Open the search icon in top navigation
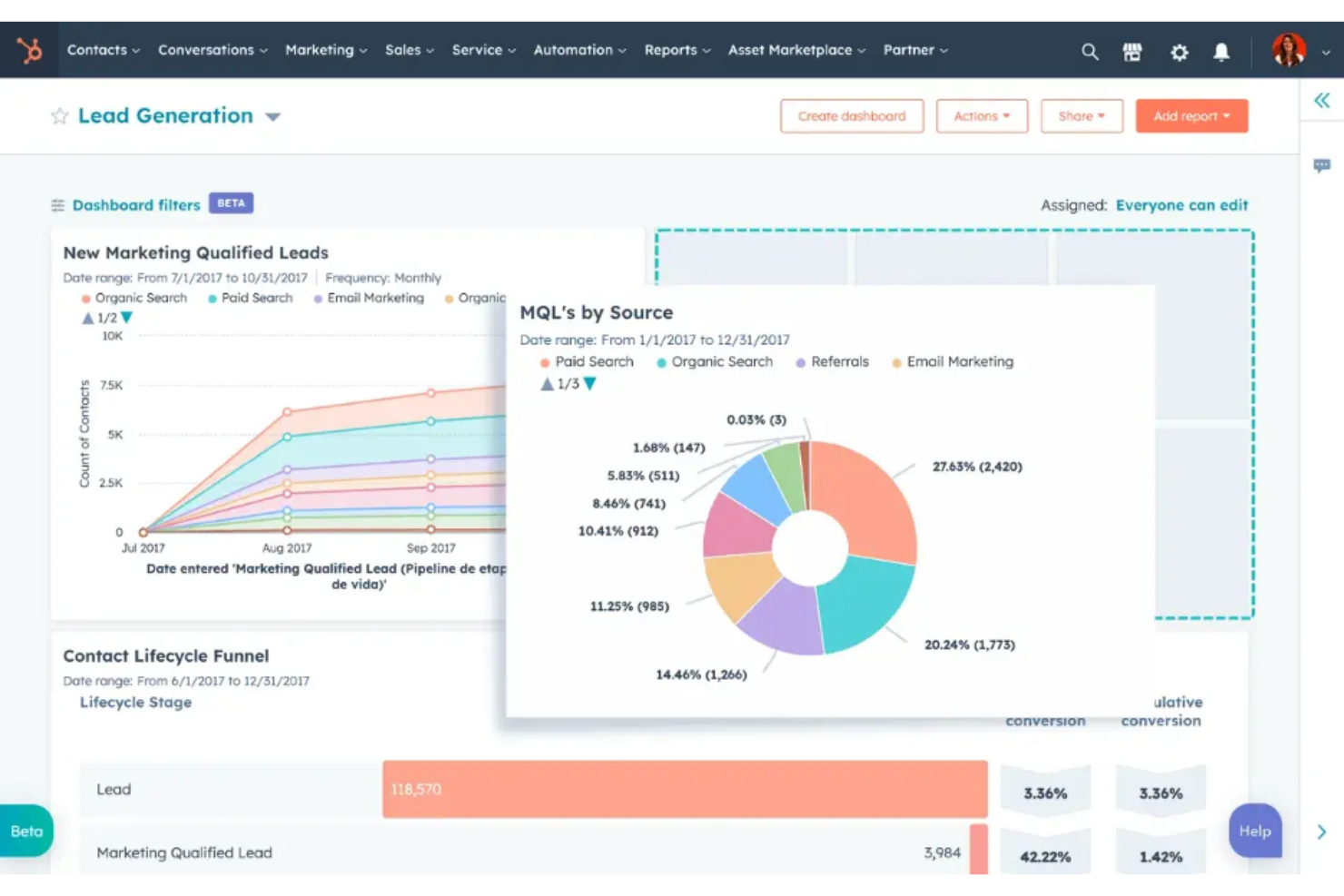1344x896 pixels. pyautogui.click(x=1089, y=52)
